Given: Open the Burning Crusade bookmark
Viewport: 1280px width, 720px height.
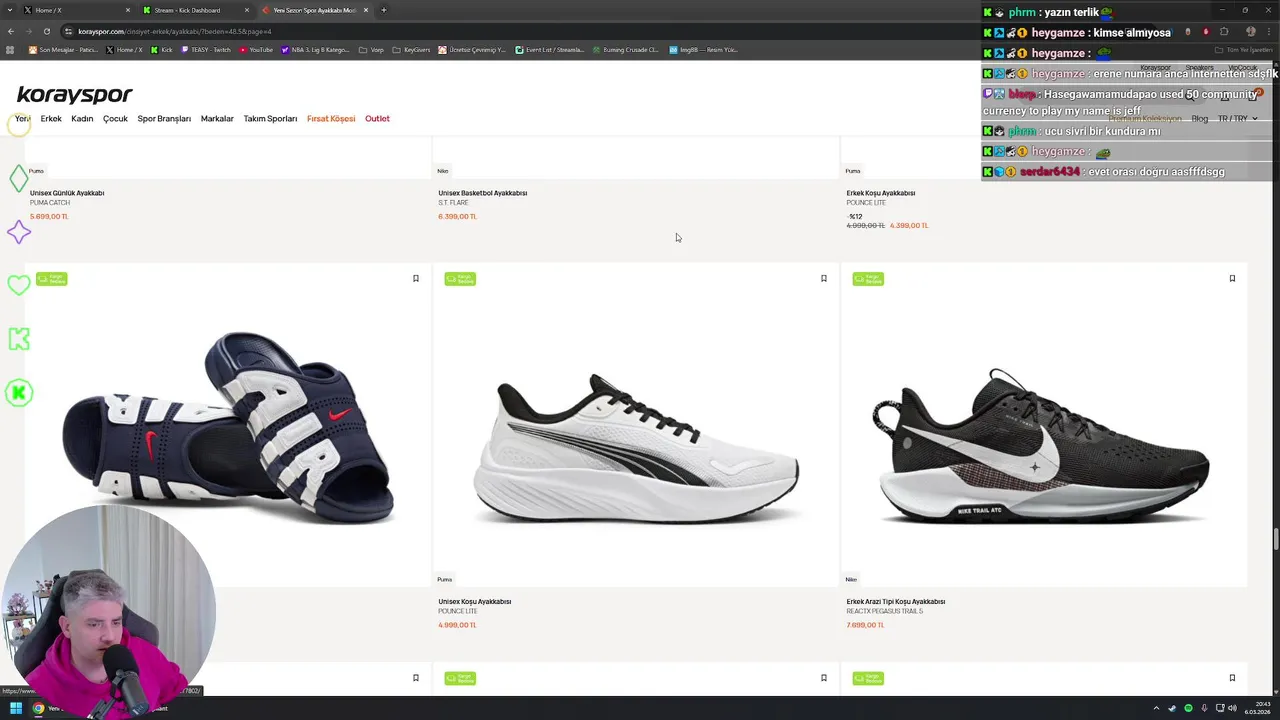Looking at the screenshot, I should click(626, 50).
